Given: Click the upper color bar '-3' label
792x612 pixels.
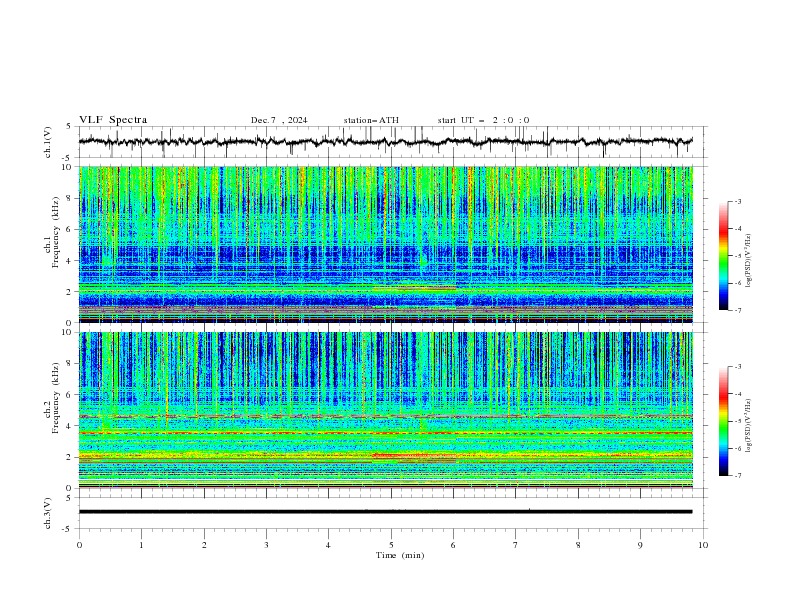Looking at the screenshot, I should [x=737, y=201].
